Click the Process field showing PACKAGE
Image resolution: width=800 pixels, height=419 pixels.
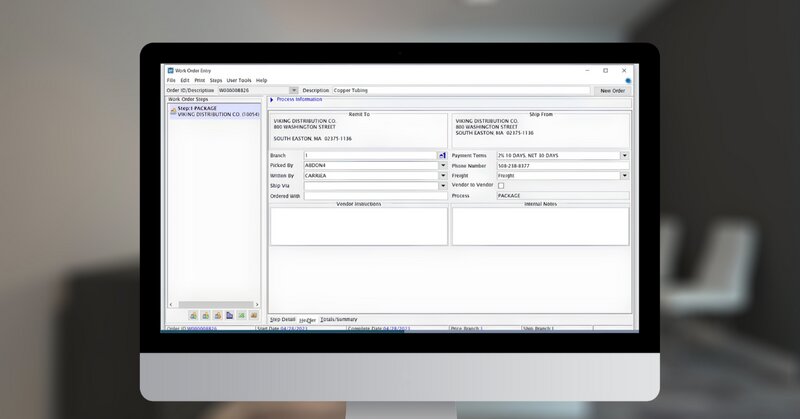tap(563, 195)
